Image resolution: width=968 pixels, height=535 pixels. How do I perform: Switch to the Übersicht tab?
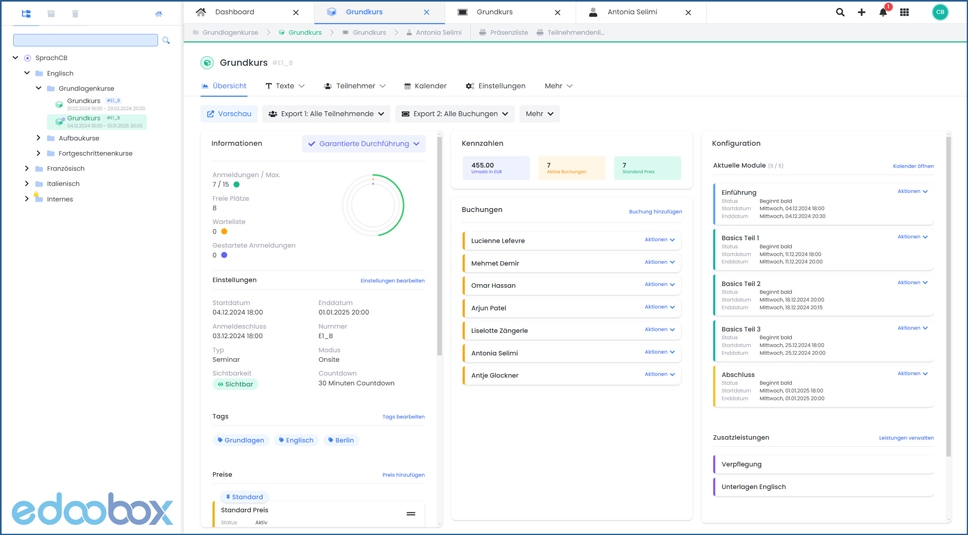pos(223,86)
